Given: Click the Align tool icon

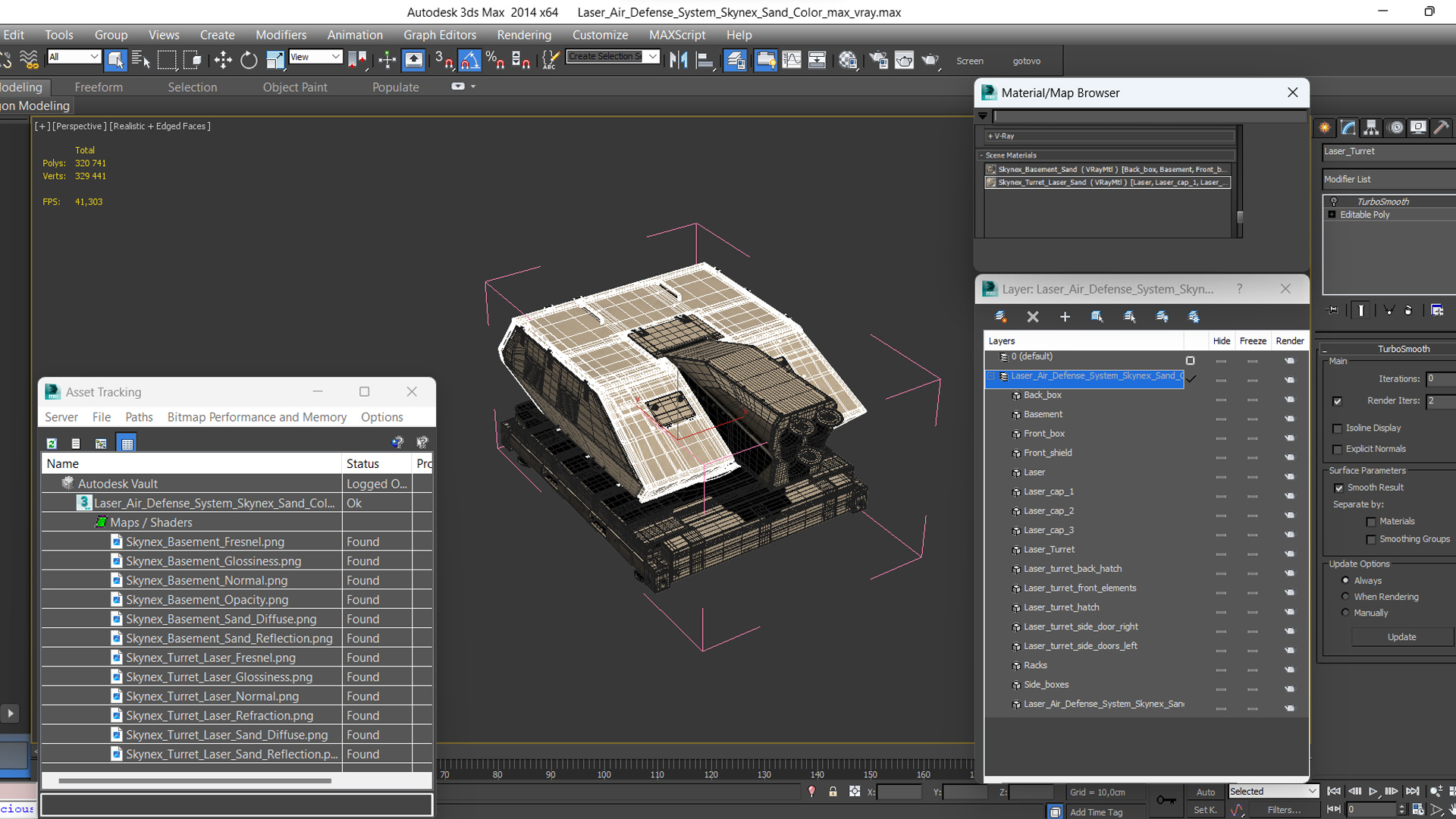Looking at the screenshot, I should [x=704, y=60].
